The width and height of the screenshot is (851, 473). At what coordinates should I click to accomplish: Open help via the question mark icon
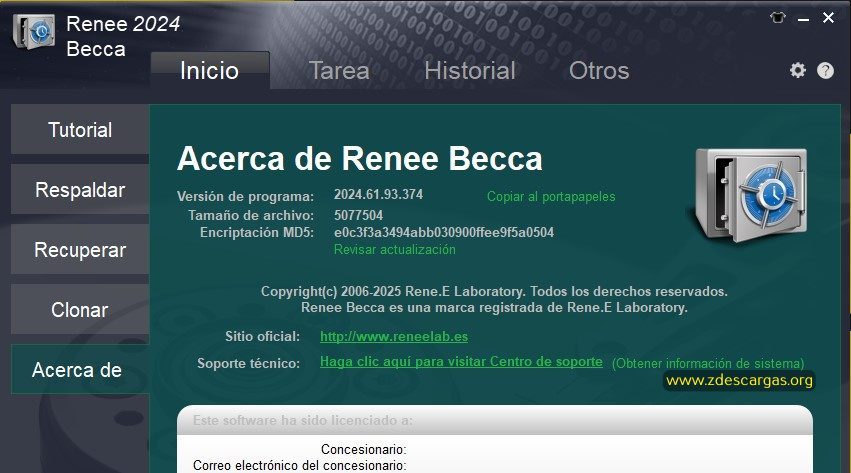[x=825, y=71]
